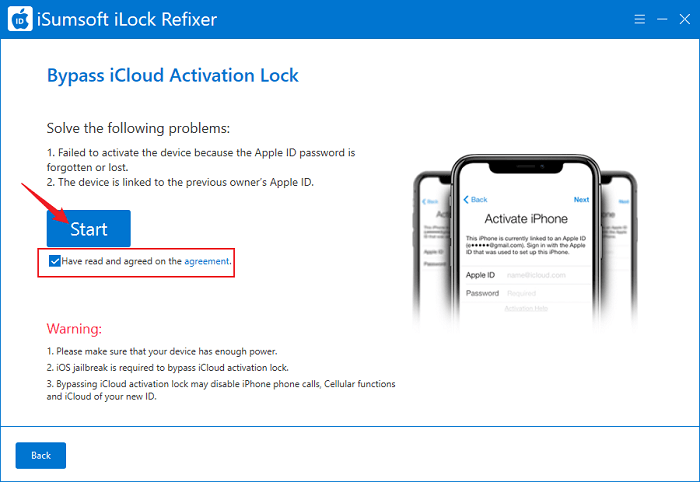This screenshot has height=482, width=700.
Task: Click the Bypass iCloud Activation Lock heading
Action: (x=173, y=76)
